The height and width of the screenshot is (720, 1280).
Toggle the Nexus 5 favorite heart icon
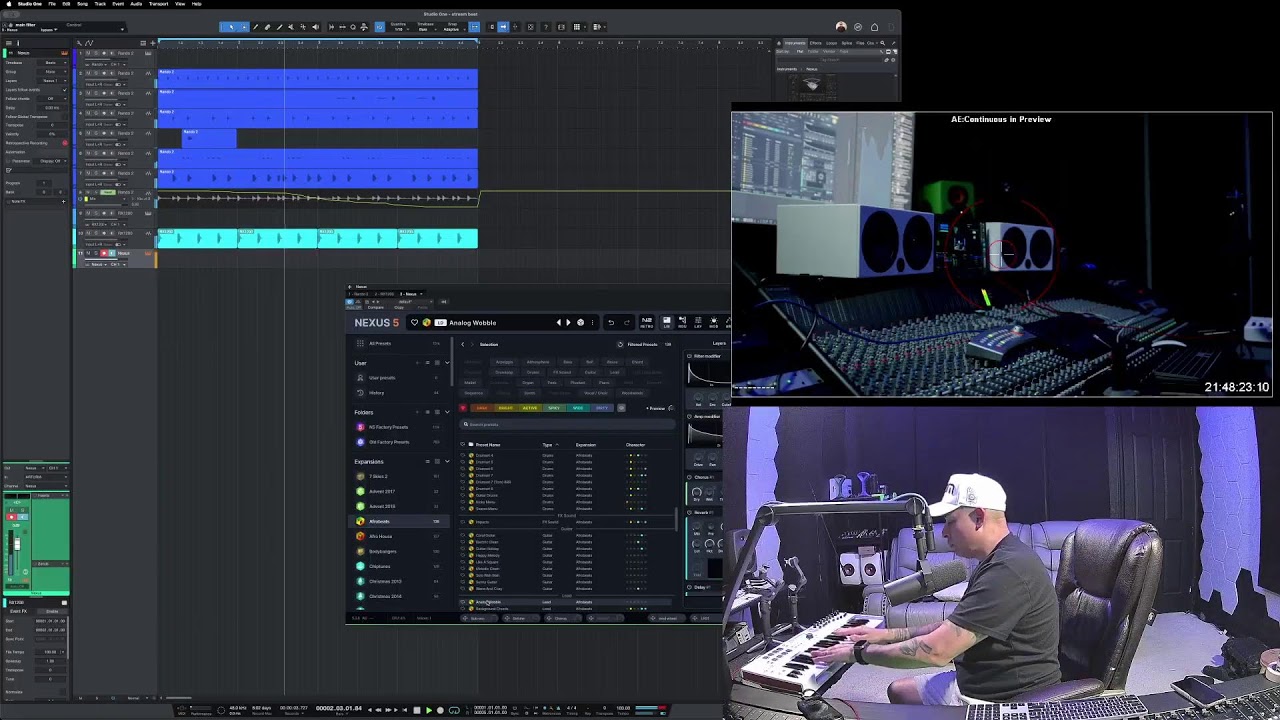pyautogui.click(x=414, y=323)
